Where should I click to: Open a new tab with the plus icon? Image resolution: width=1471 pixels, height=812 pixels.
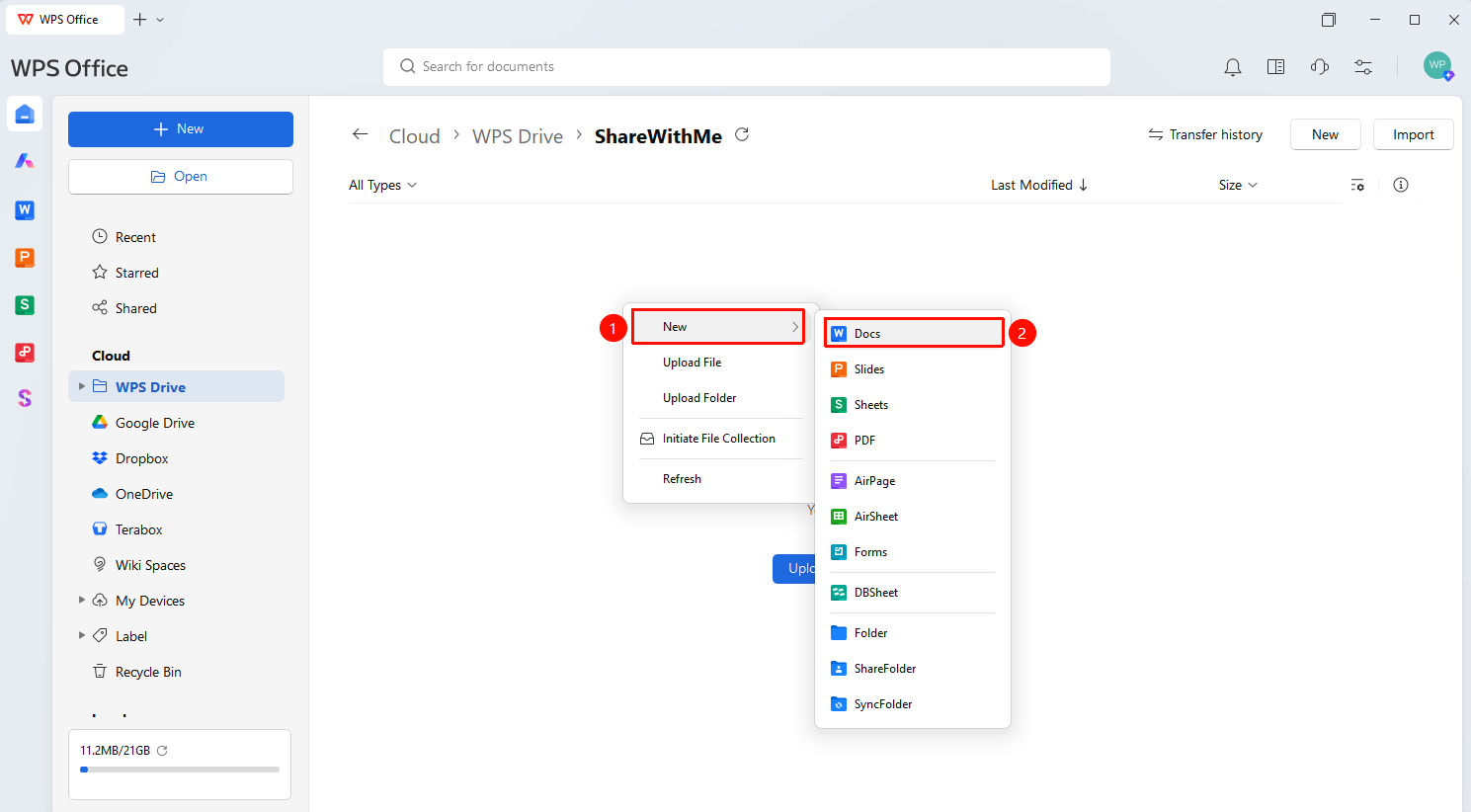[139, 20]
